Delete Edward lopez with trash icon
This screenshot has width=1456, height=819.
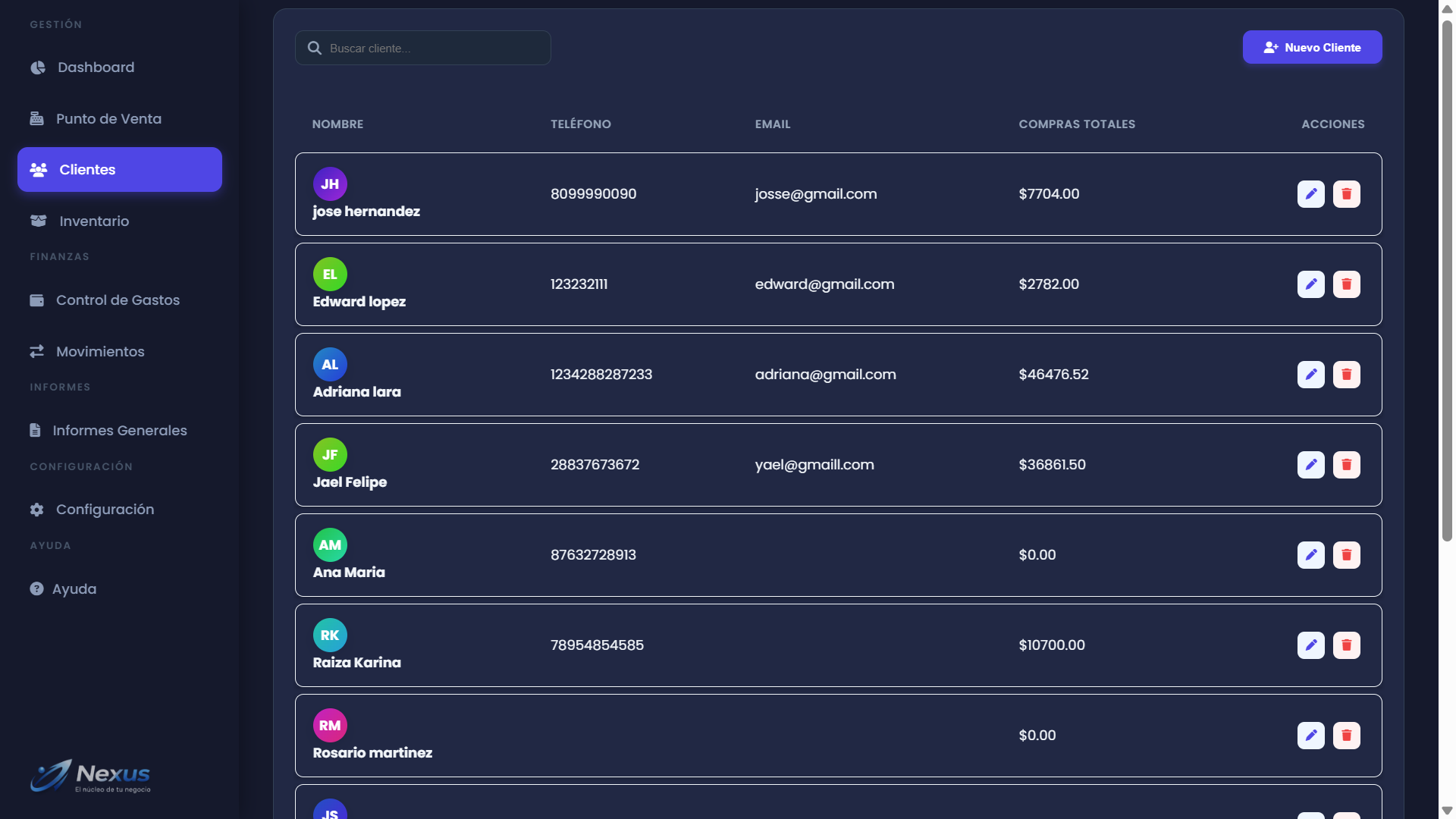click(1346, 284)
